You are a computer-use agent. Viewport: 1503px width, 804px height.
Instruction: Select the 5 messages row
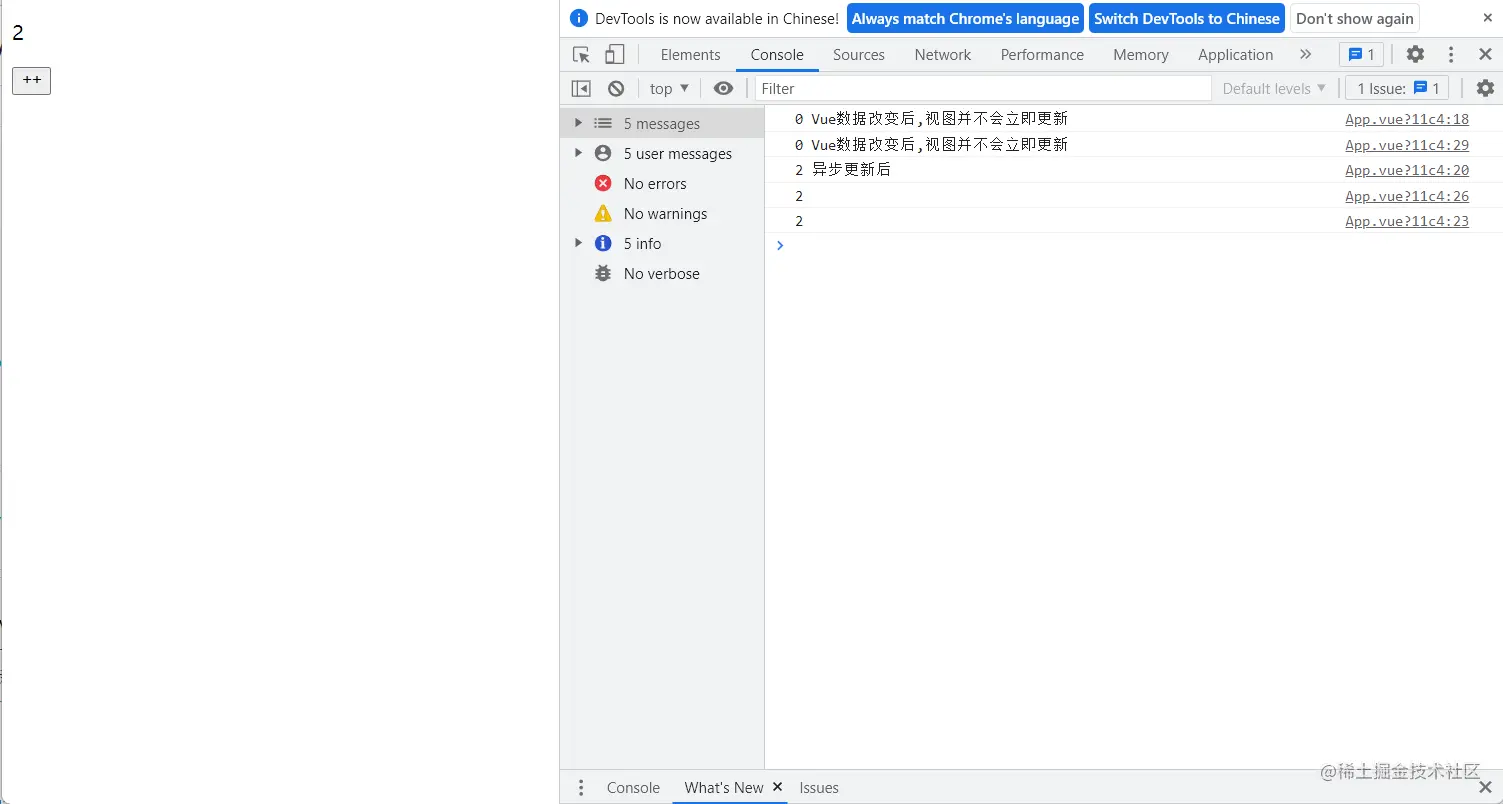point(662,124)
